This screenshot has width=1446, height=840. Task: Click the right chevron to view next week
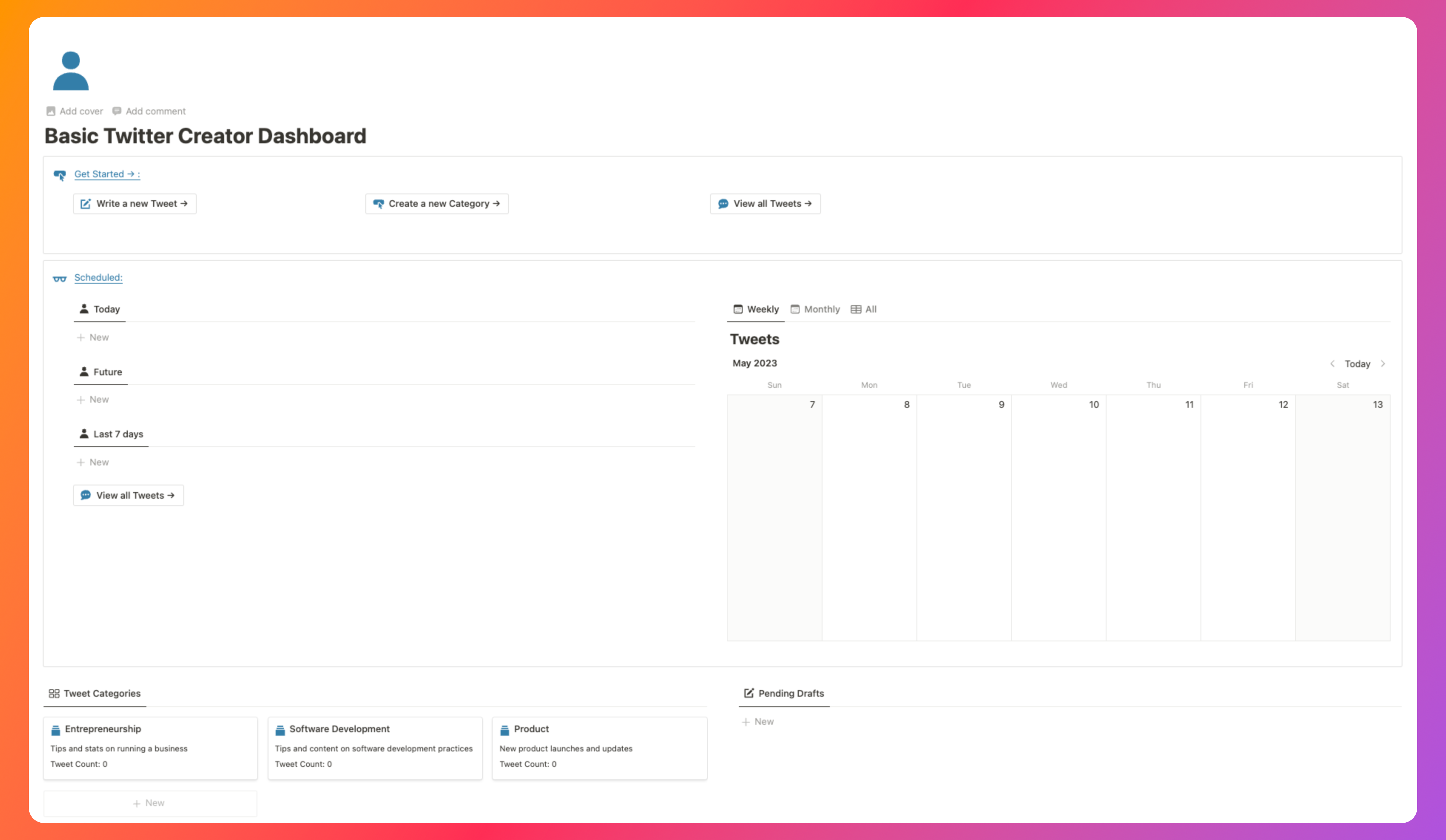[x=1383, y=363]
